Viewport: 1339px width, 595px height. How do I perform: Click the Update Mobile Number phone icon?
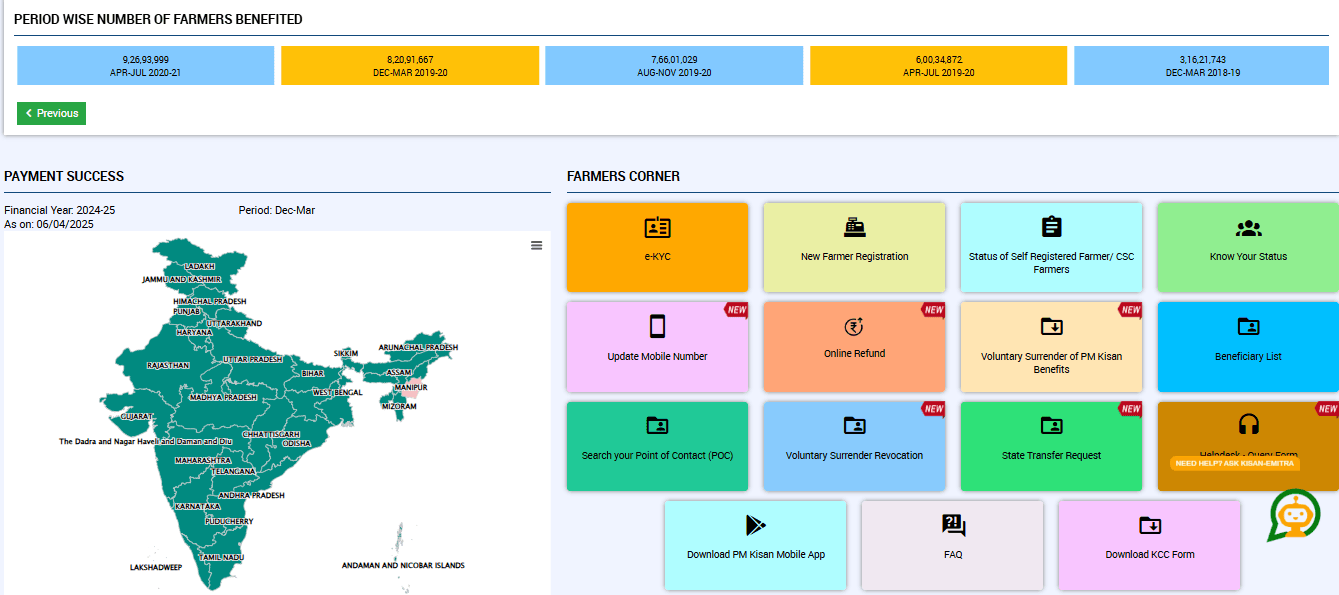[x=657, y=326]
